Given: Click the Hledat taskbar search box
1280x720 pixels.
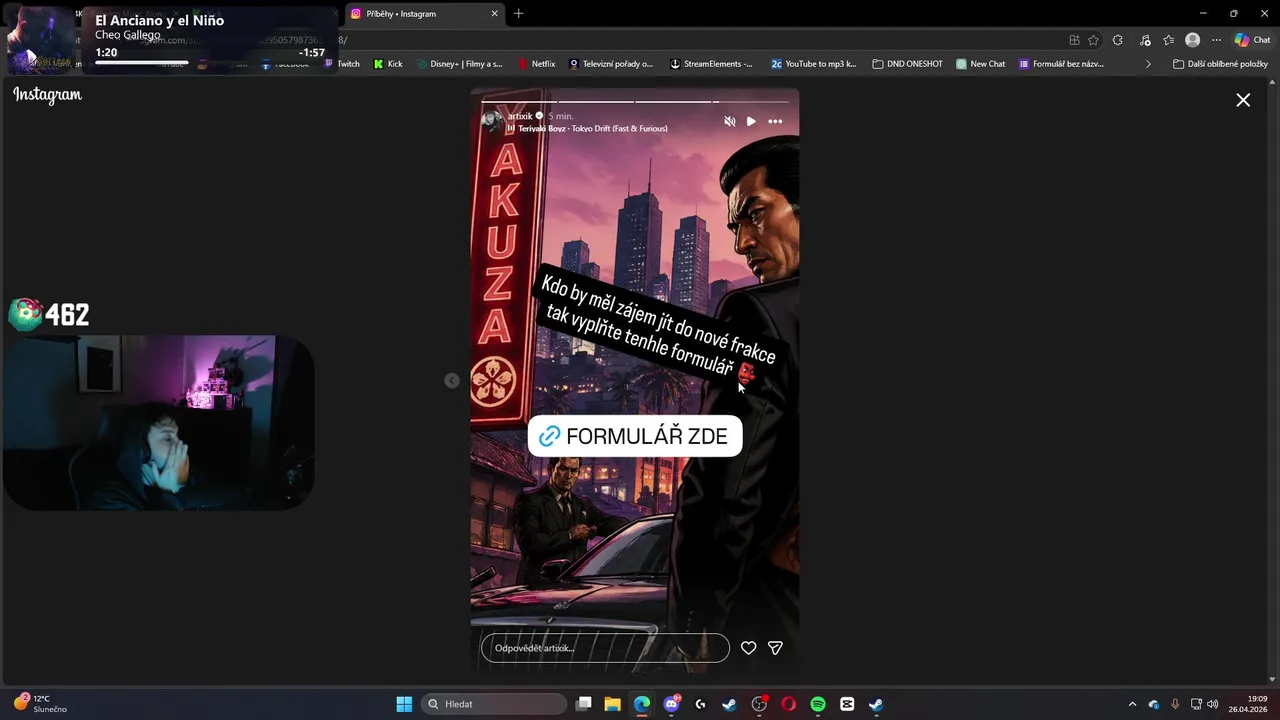Looking at the screenshot, I should 495,704.
